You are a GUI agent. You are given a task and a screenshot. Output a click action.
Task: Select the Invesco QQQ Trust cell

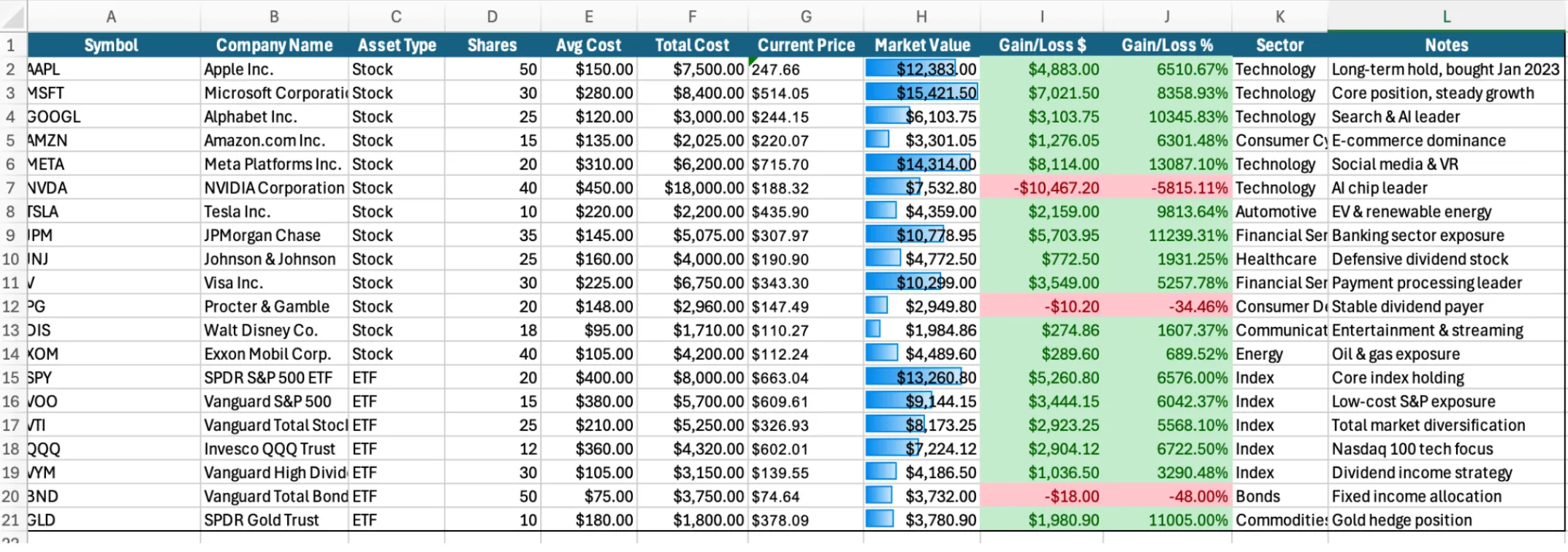(274, 449)
